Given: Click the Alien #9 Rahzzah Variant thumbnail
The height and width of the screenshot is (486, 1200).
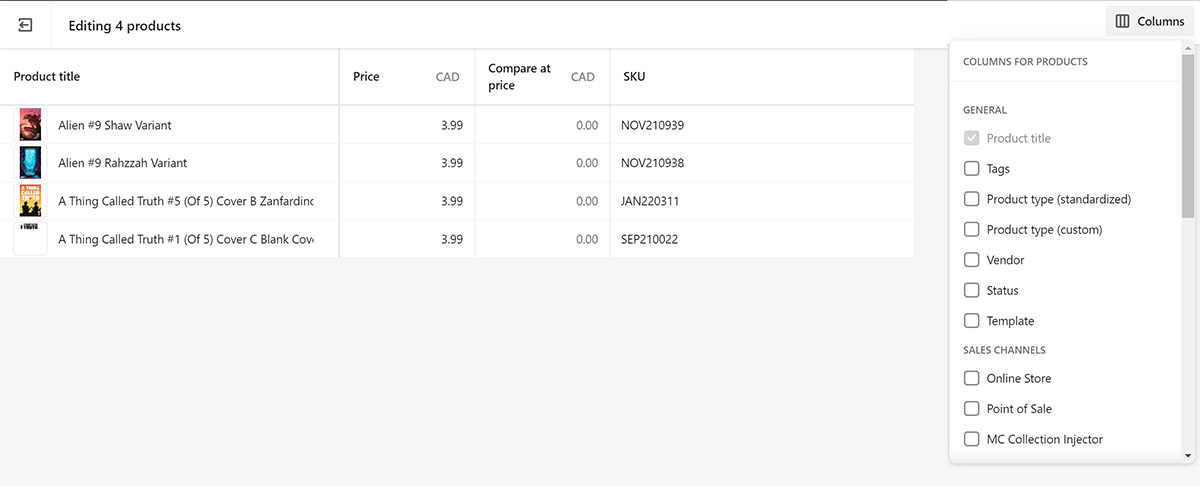Looking at the screenshot, I should [31, 163].
